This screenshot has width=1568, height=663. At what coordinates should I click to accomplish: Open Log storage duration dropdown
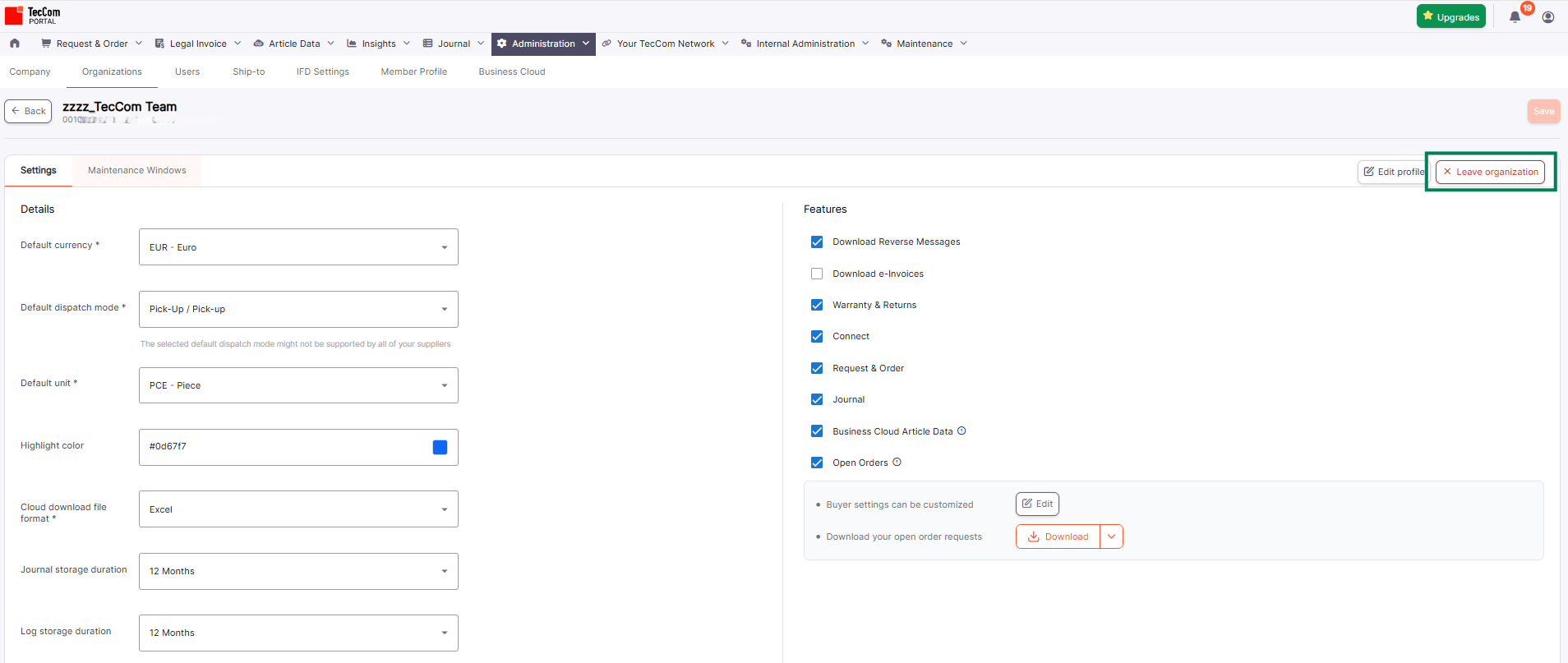pyautogui.click(x=298, y=633)
